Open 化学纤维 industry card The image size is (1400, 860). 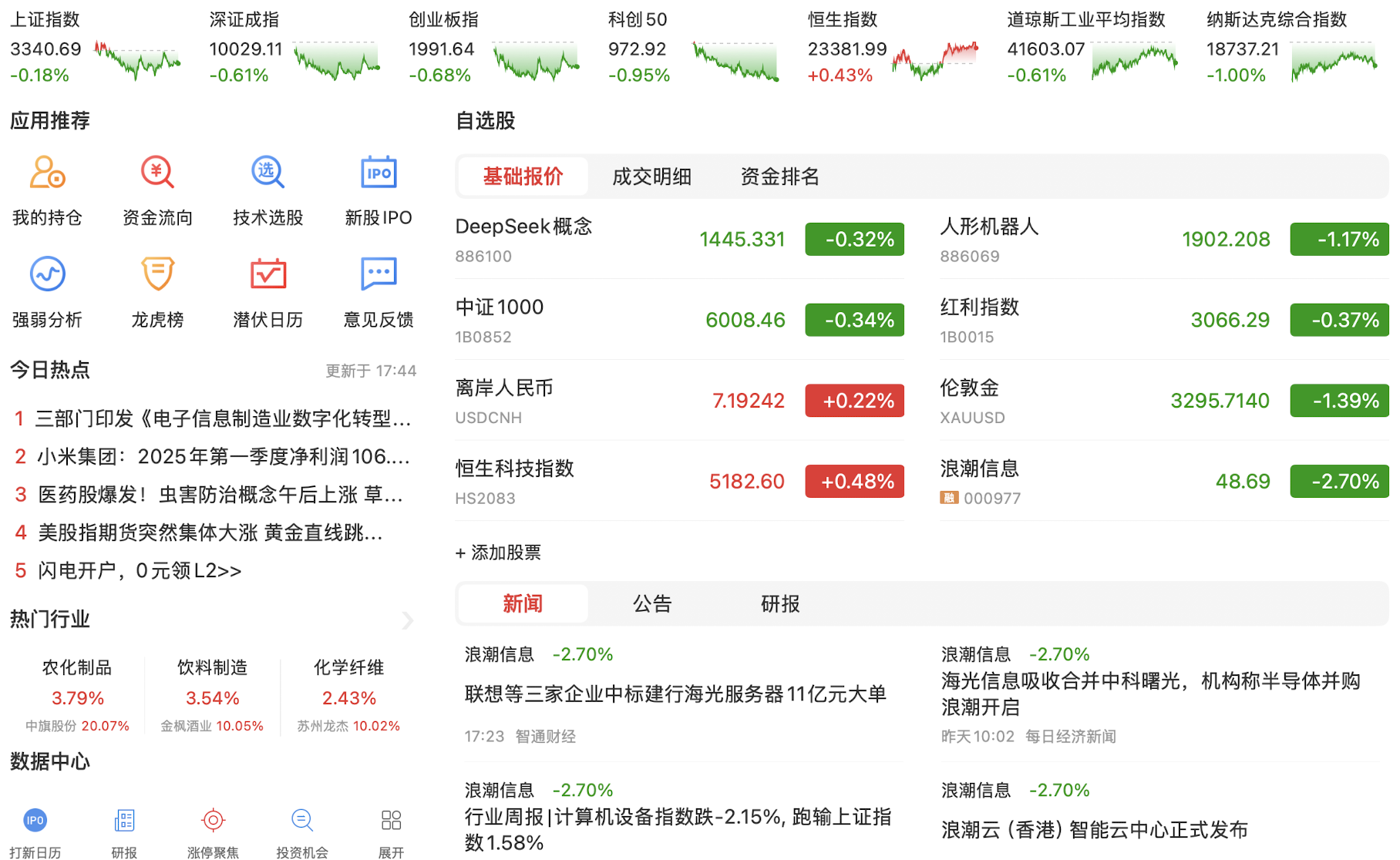pos(348,696)
